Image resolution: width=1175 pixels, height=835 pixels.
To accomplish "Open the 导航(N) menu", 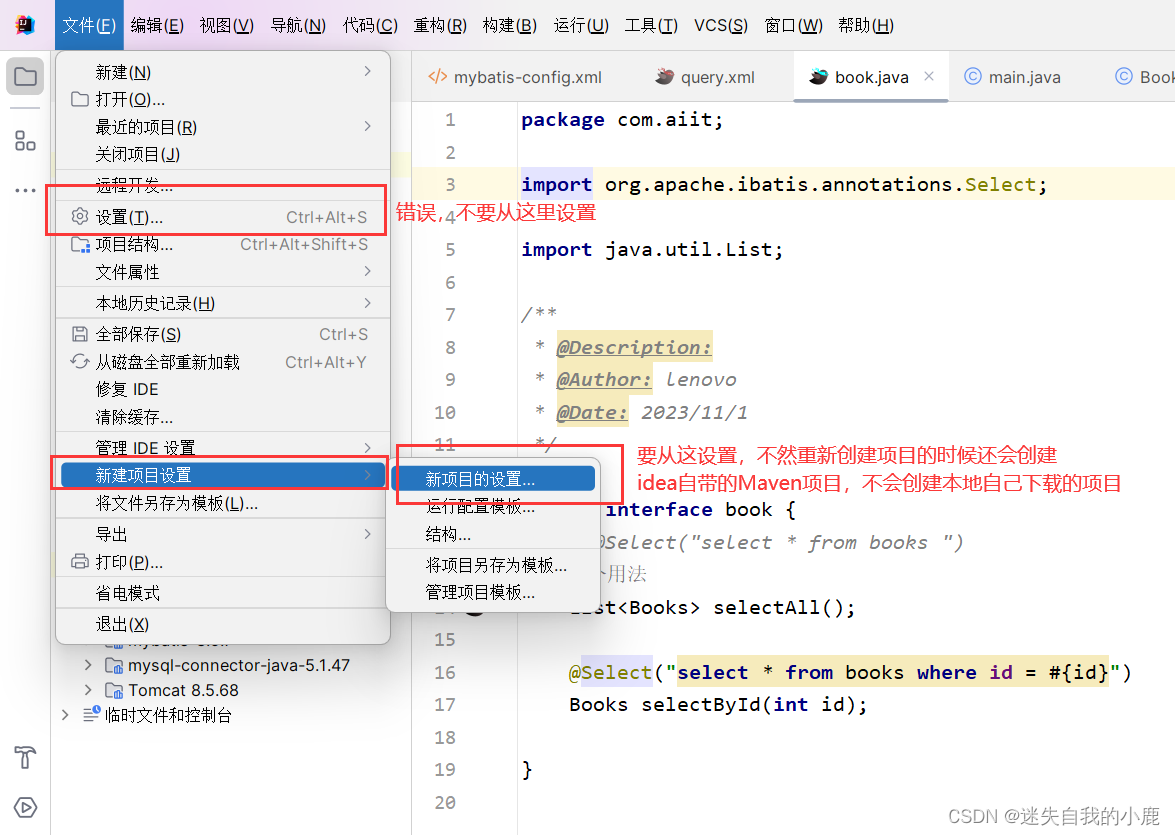I will 297,25.
